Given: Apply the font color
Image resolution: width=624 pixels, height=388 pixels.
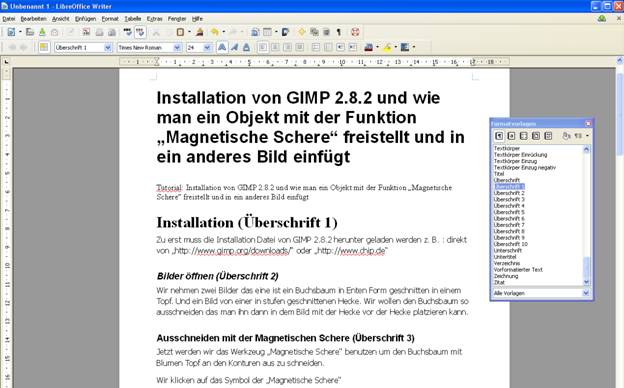Looking at the screenshot, I should click(369, 47).
